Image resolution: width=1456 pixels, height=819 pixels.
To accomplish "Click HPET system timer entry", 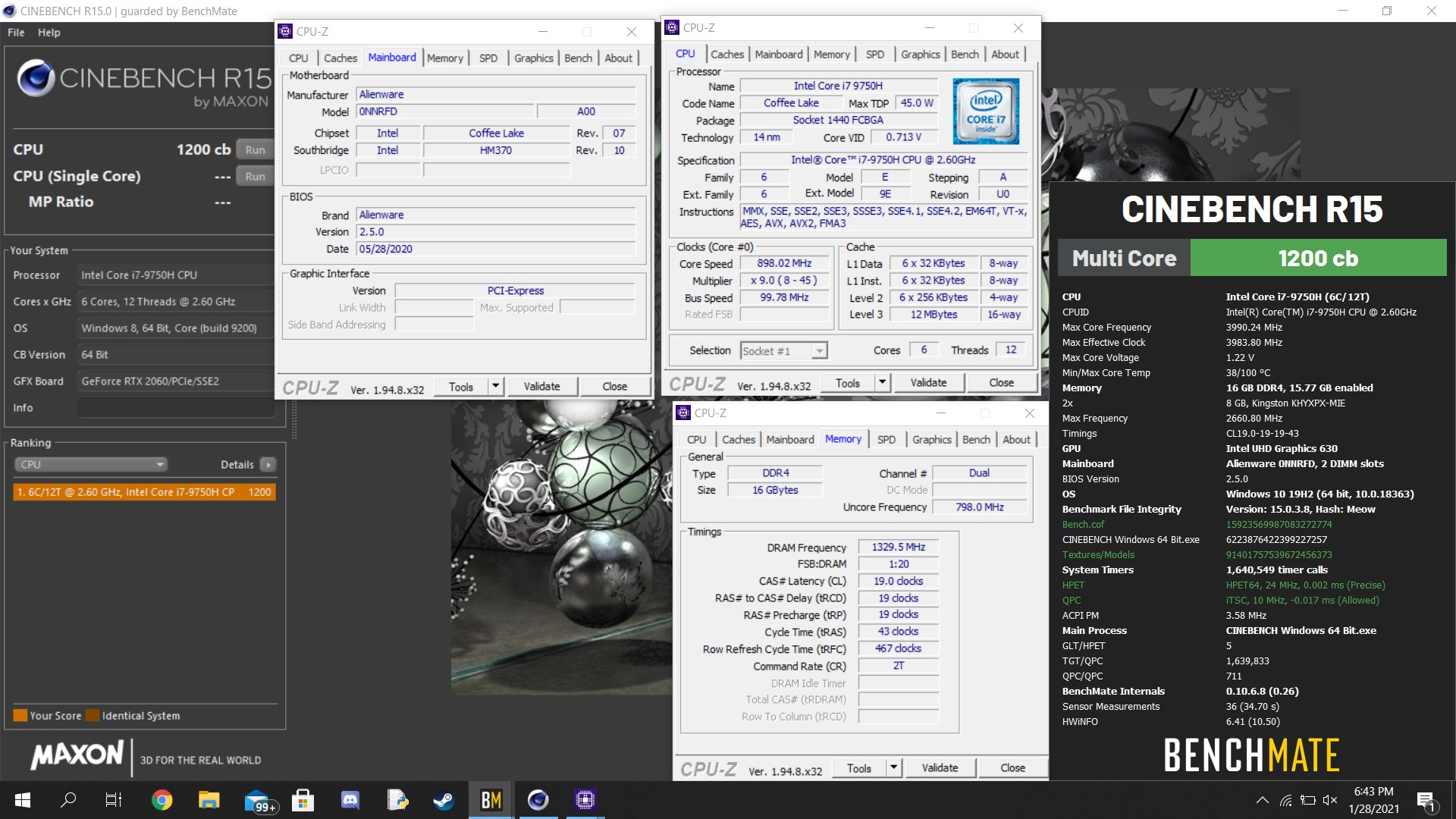I will click(x=1073, y=585).
